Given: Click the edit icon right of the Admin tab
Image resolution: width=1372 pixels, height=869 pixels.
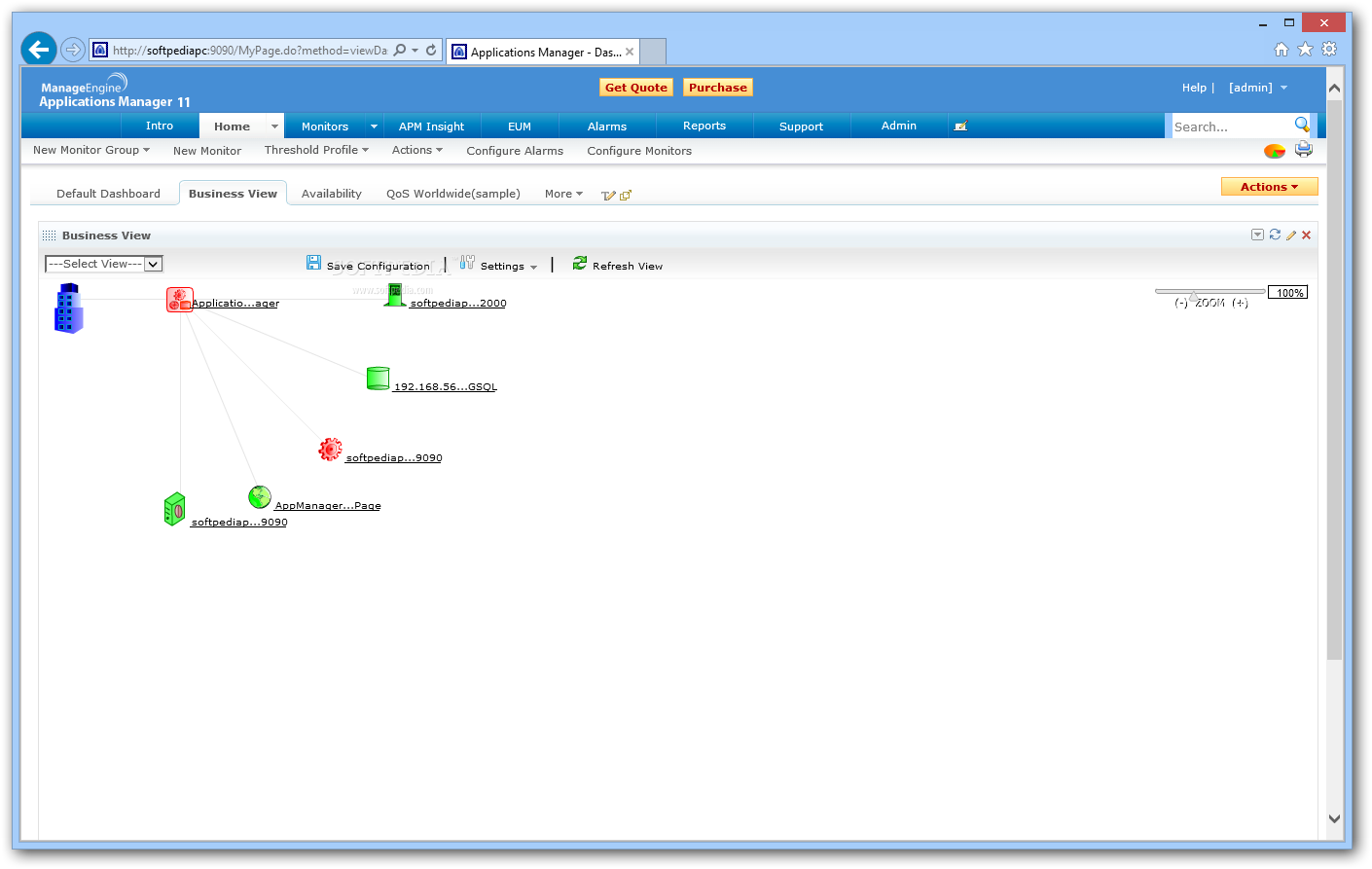Looking at the screenshot, I should click(960, 127).
